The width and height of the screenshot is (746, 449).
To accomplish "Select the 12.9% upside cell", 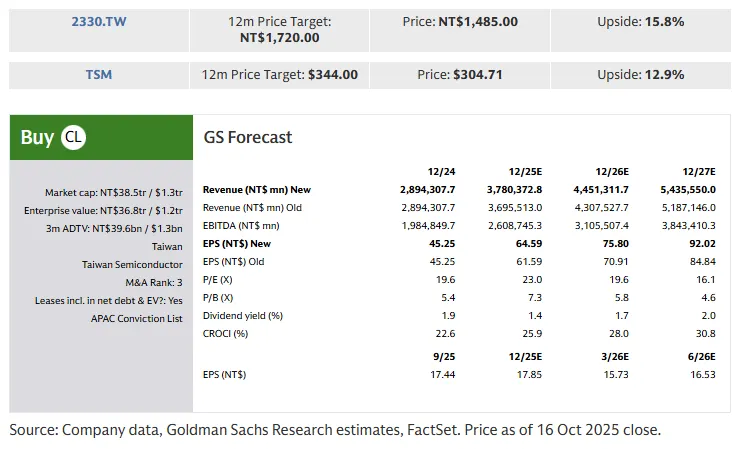I will click(x=642, y=74).
